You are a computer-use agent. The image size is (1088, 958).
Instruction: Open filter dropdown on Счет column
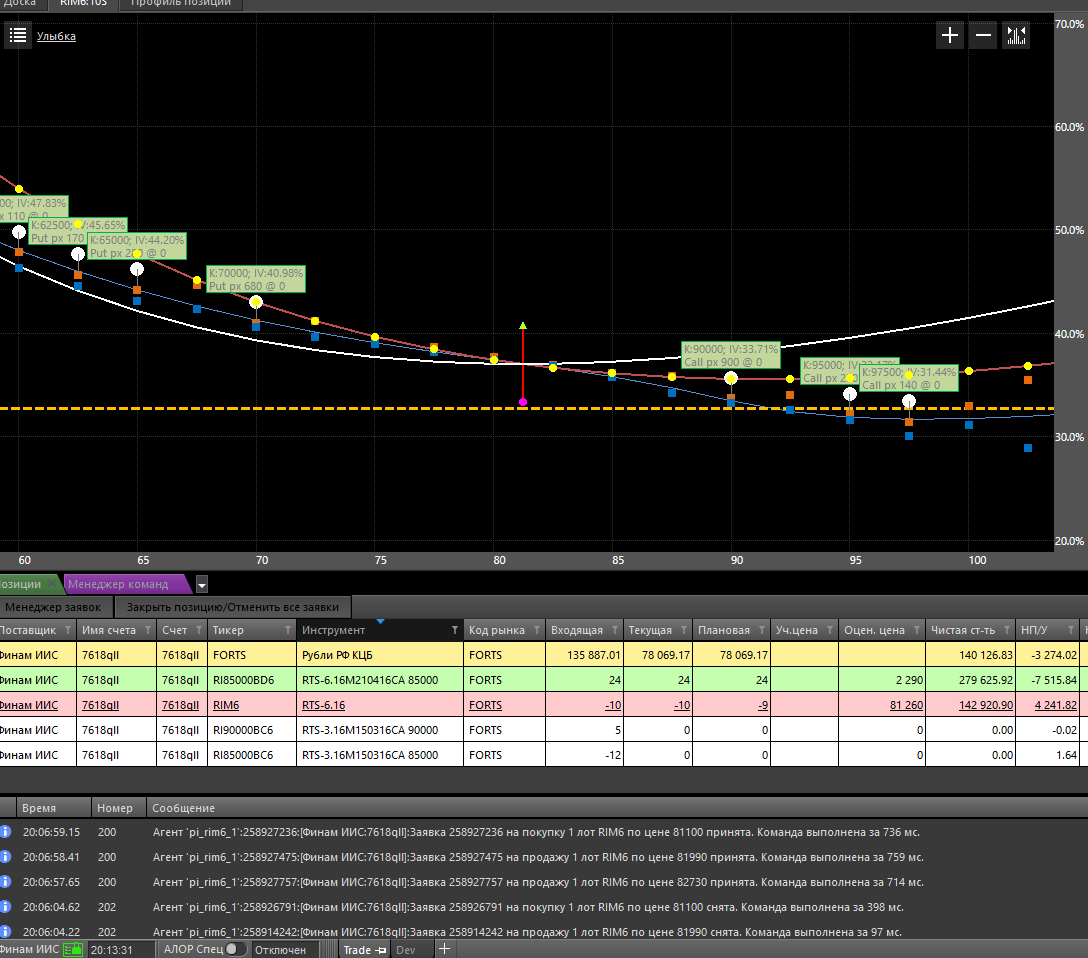(199, 630)
